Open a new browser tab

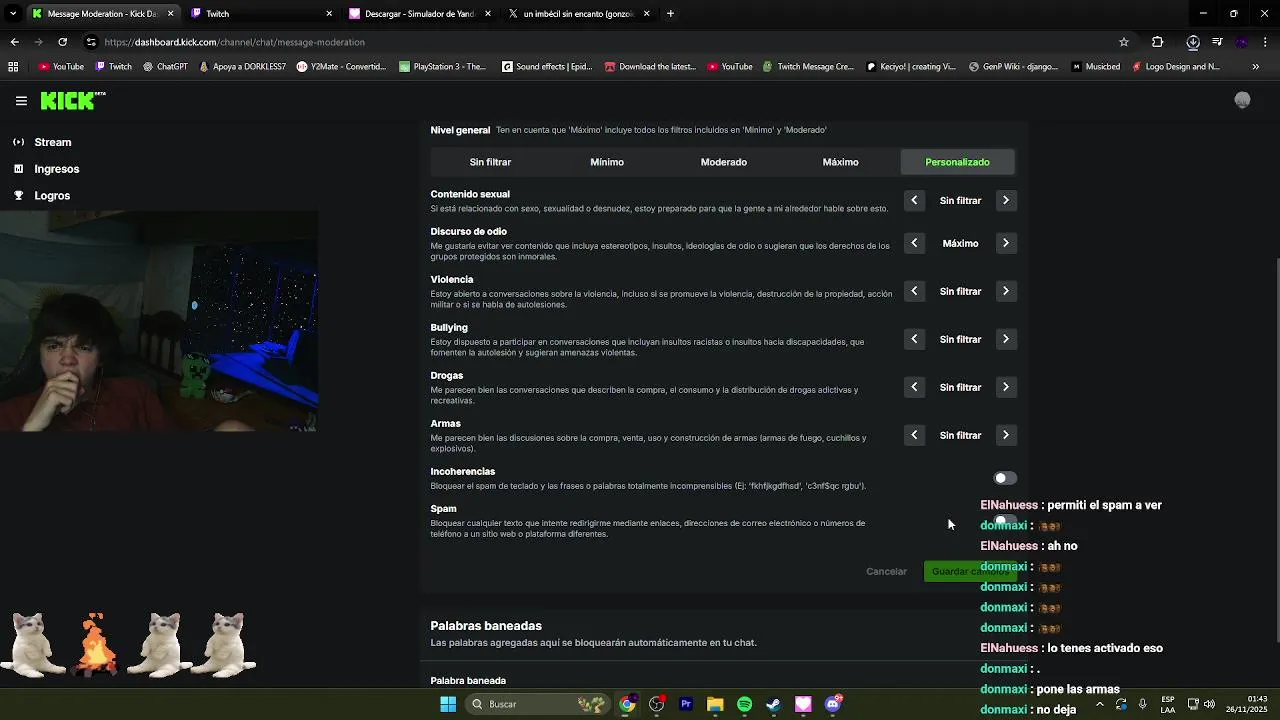coord(670,14)
